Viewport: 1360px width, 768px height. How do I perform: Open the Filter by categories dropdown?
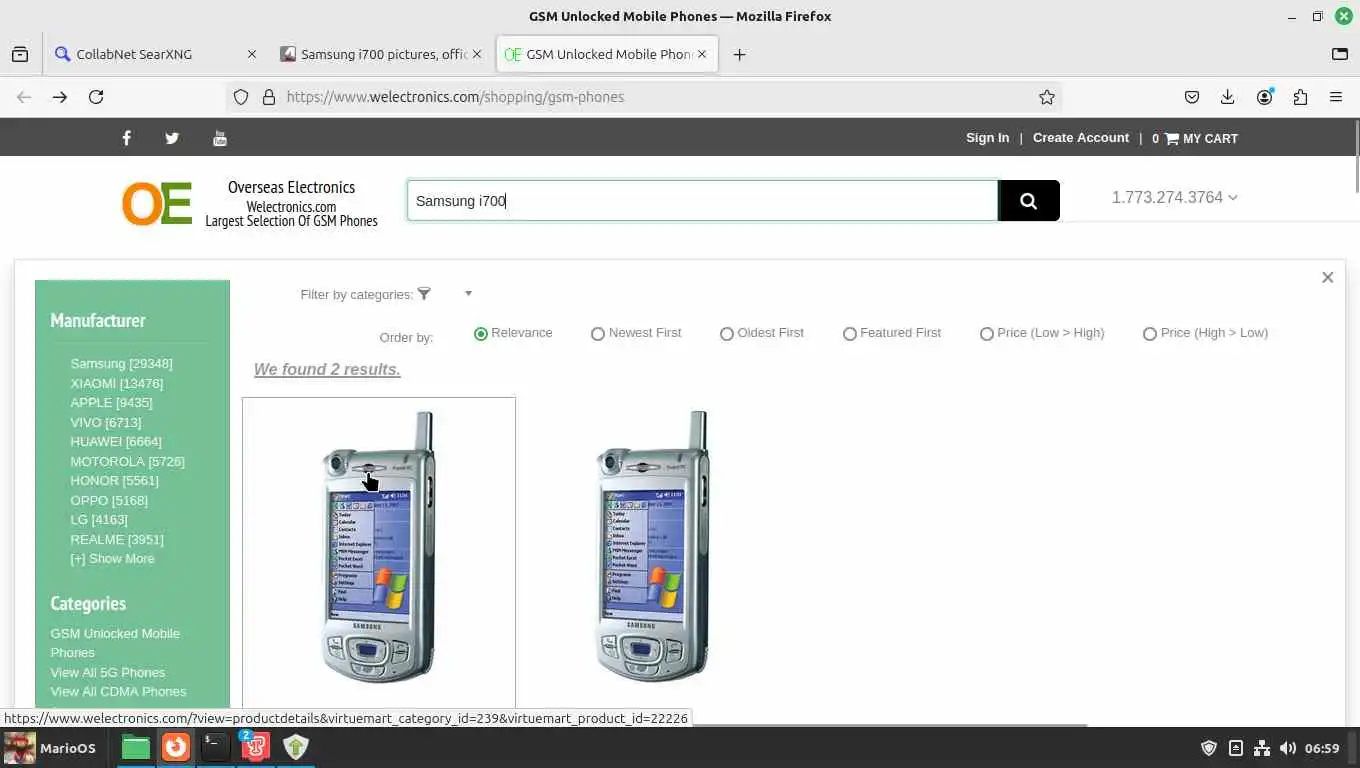click(x=468, y=294)
